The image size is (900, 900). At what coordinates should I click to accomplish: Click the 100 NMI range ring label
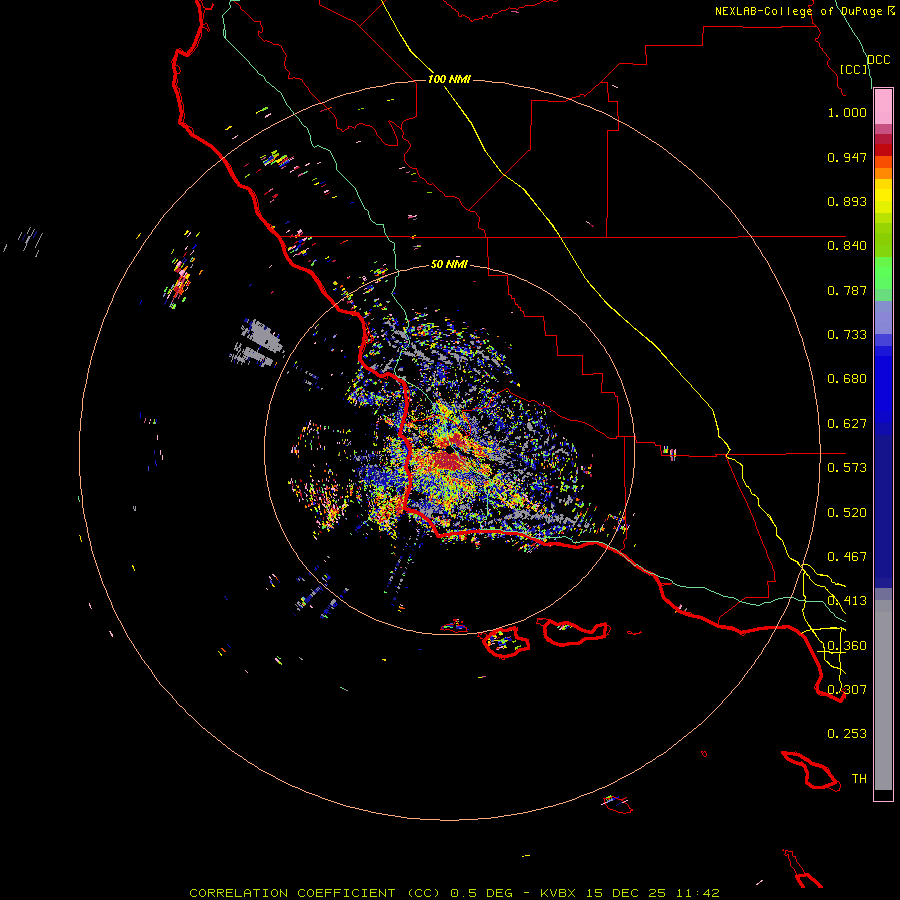(x=449, y=79)
